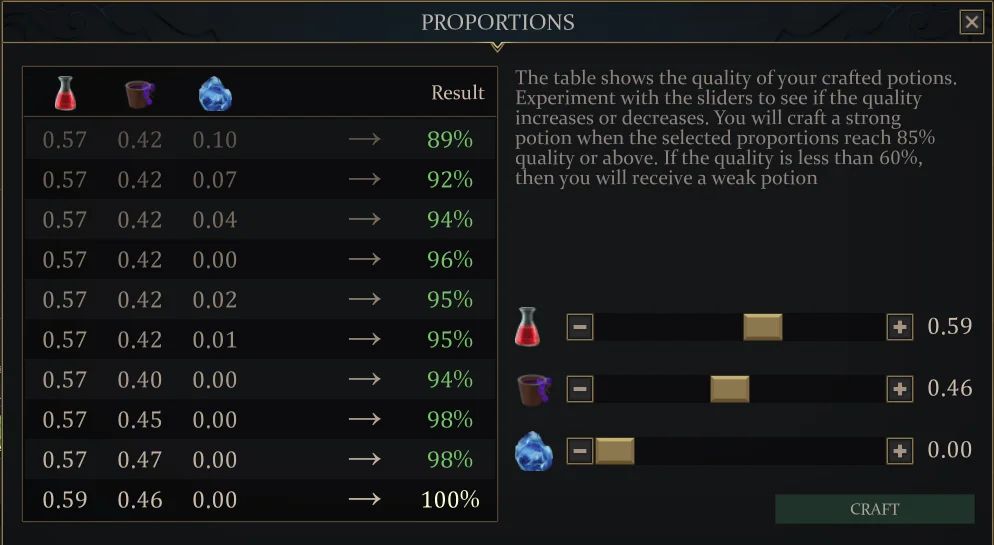The height and width of the screenshot is (545, 994).
Task: Click the blue crystal icon beside third slider
Action: click(x=533, y=451)
